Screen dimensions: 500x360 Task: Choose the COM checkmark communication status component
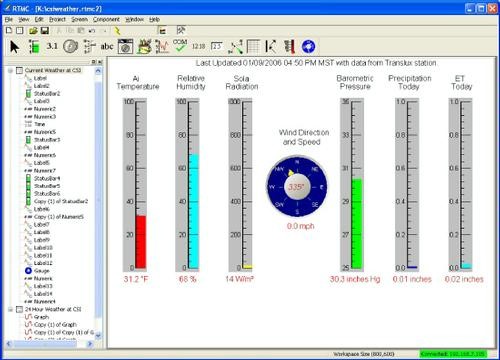click(180, 45)
